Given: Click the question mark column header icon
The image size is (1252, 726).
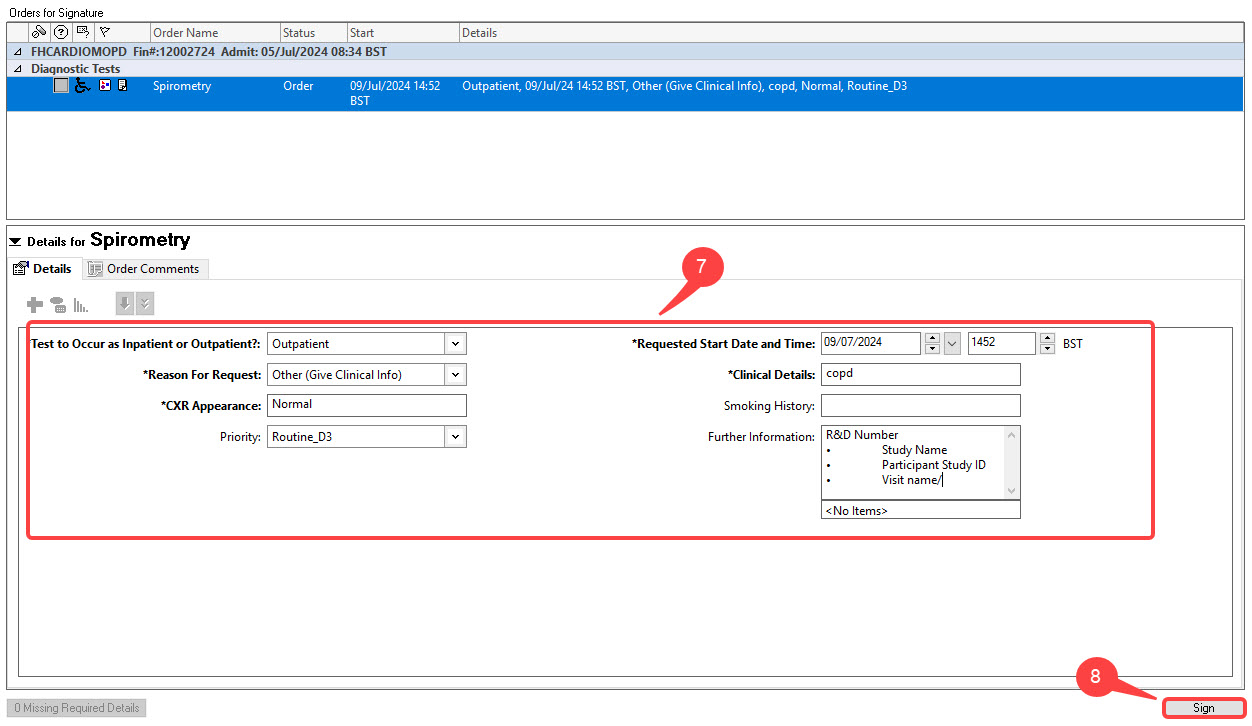Looking at the screenshot, I should [61, 32].
